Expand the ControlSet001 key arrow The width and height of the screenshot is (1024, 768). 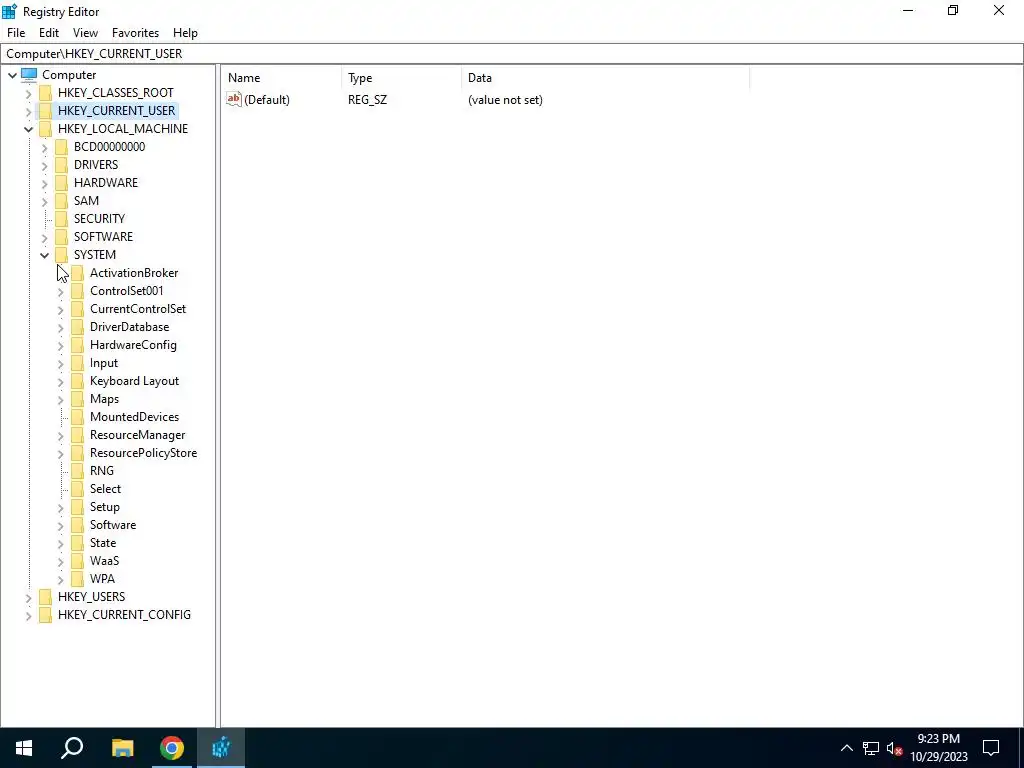coord(61,291)
